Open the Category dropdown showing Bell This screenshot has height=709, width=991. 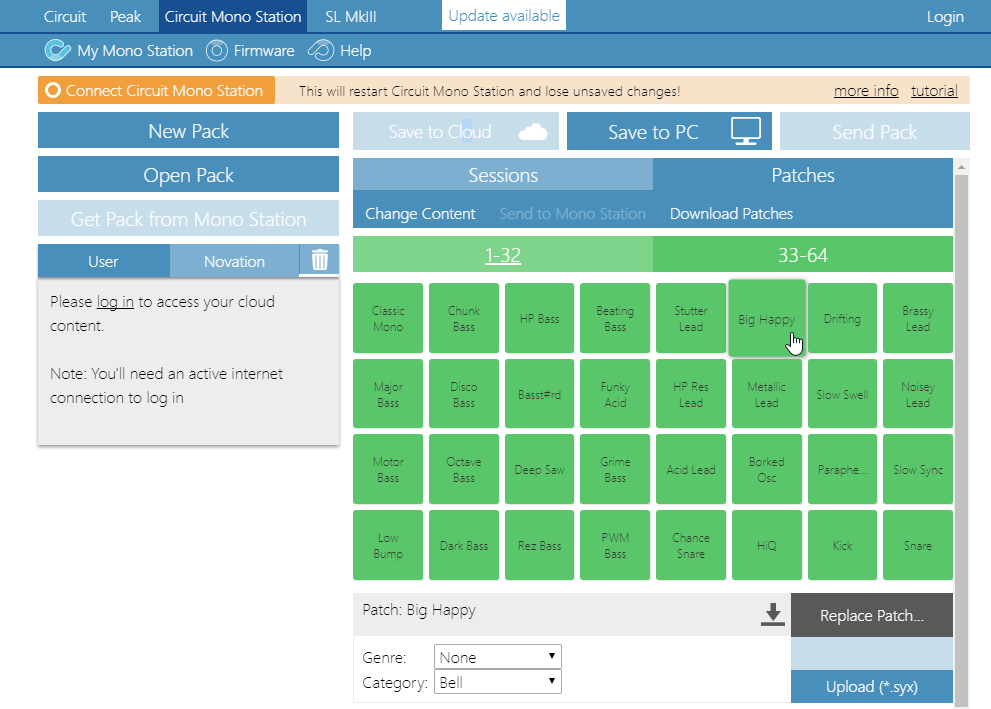coord(497,682)
